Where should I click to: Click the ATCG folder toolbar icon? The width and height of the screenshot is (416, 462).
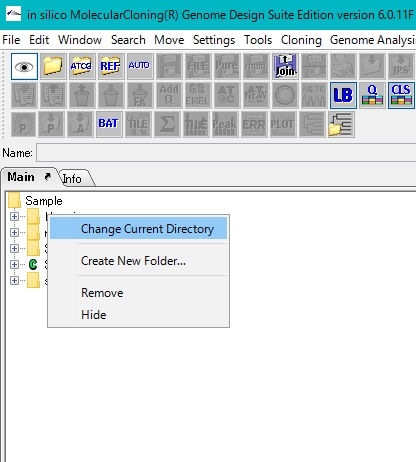point(82,66)
